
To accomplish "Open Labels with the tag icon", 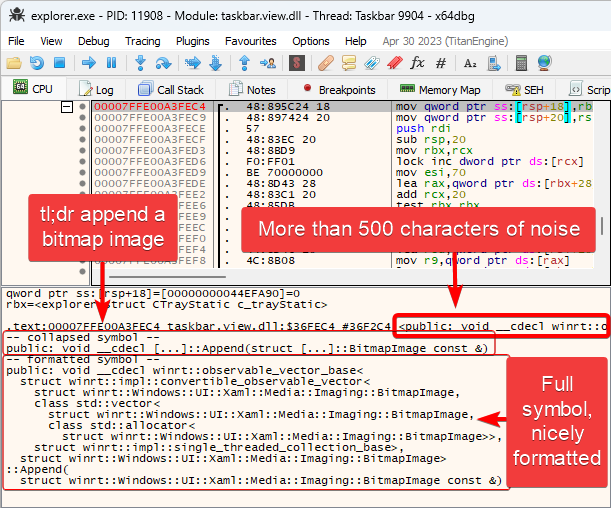I will tap(372, 63).
